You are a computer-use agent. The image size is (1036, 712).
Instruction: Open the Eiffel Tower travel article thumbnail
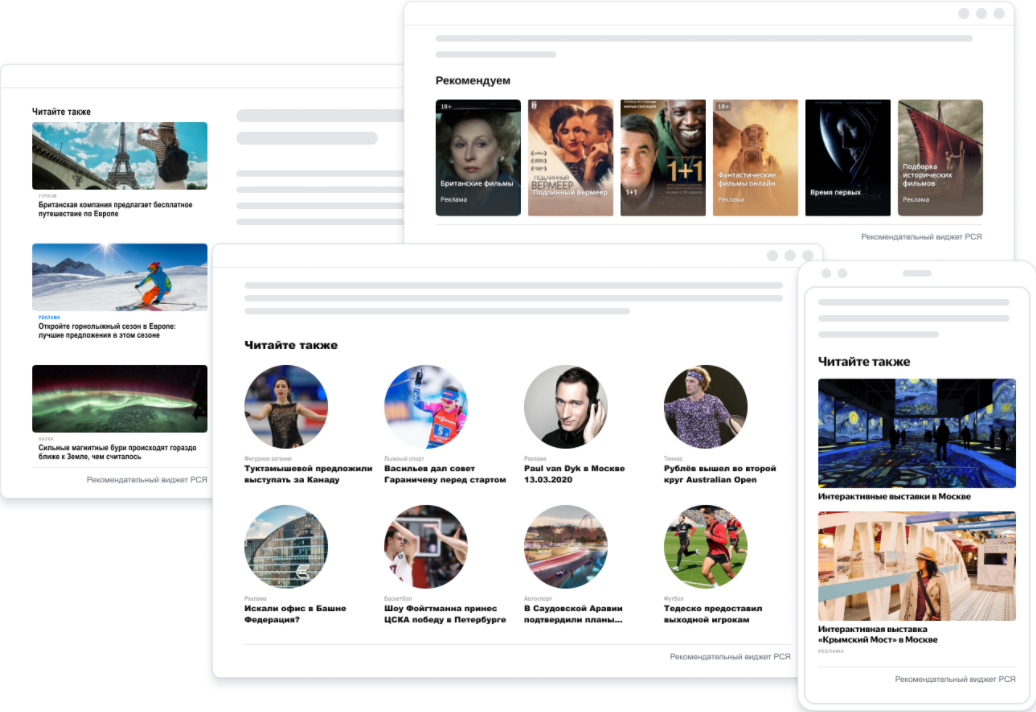pyautogui.click(x=119, y=156)
